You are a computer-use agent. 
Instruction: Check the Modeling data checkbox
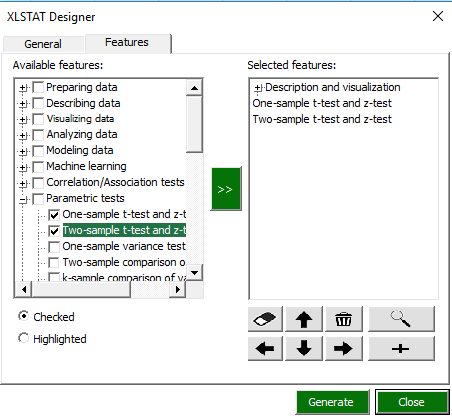point(38,151)
